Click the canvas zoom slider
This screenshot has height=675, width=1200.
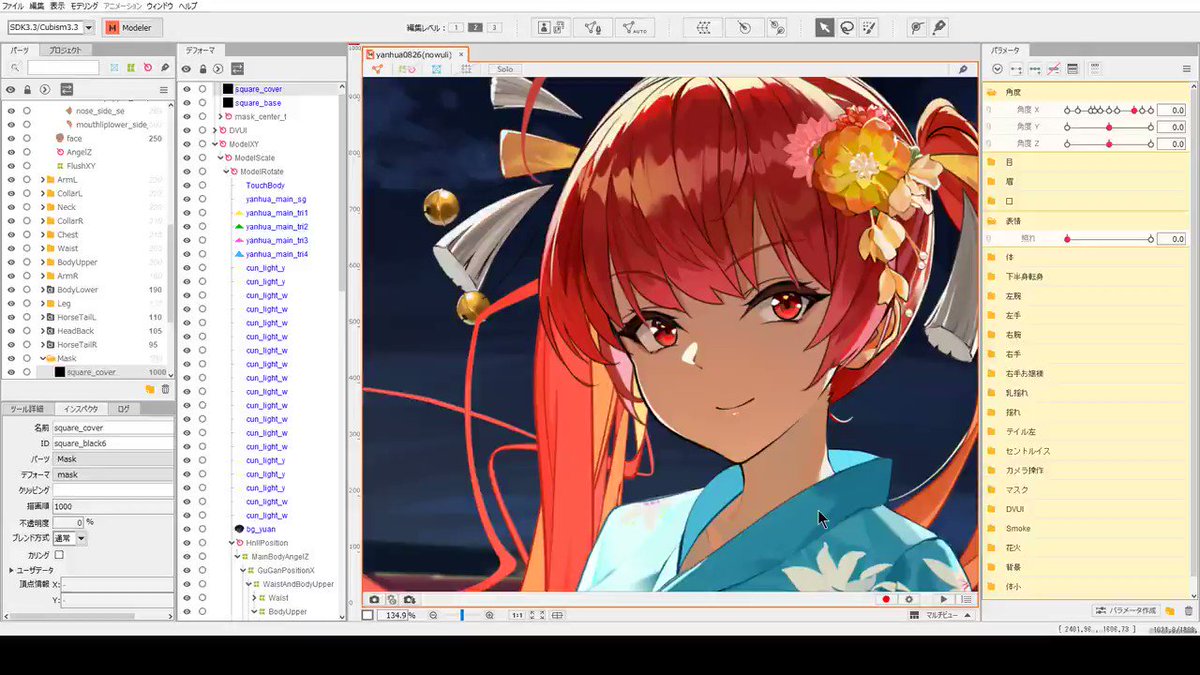point(462,615)
